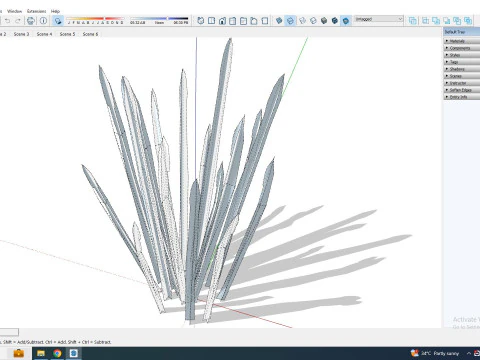Click the Union solid tool

point(436,21)
